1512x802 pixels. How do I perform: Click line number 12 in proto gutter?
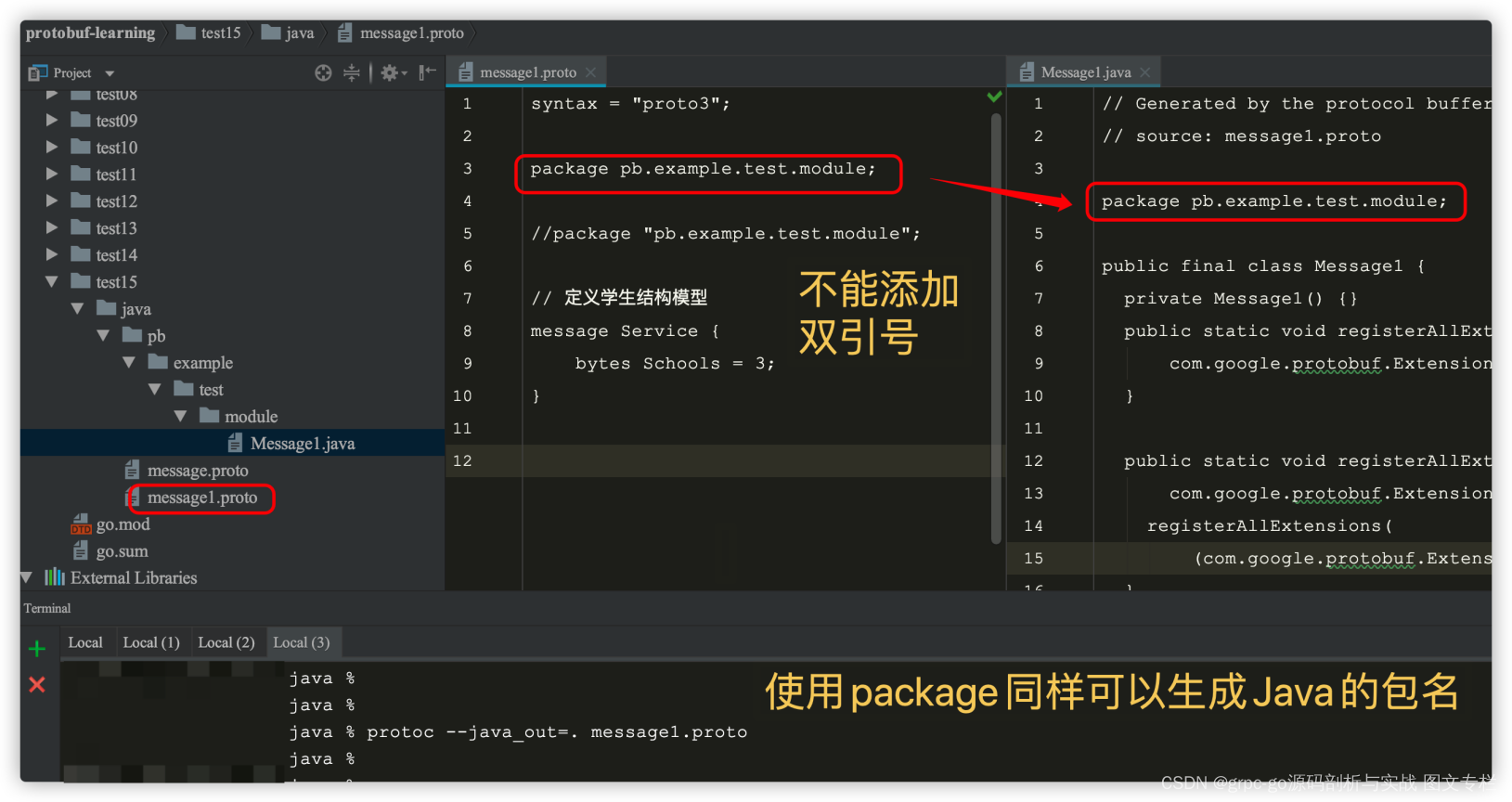coord(462,460)
